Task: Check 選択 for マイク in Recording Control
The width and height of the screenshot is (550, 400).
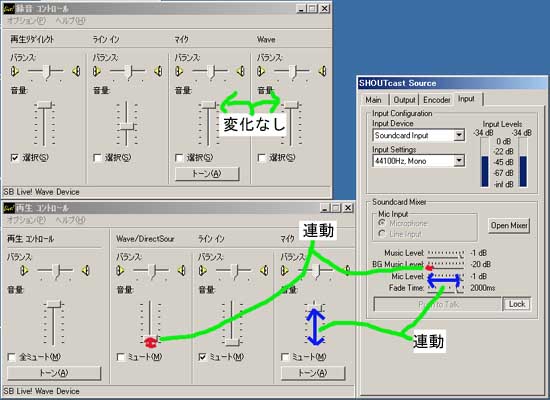Action: pos(179,158)
